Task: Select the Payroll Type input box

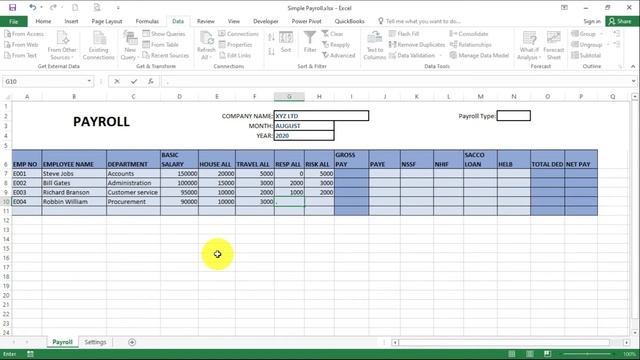Action: (x=513, y=116)
